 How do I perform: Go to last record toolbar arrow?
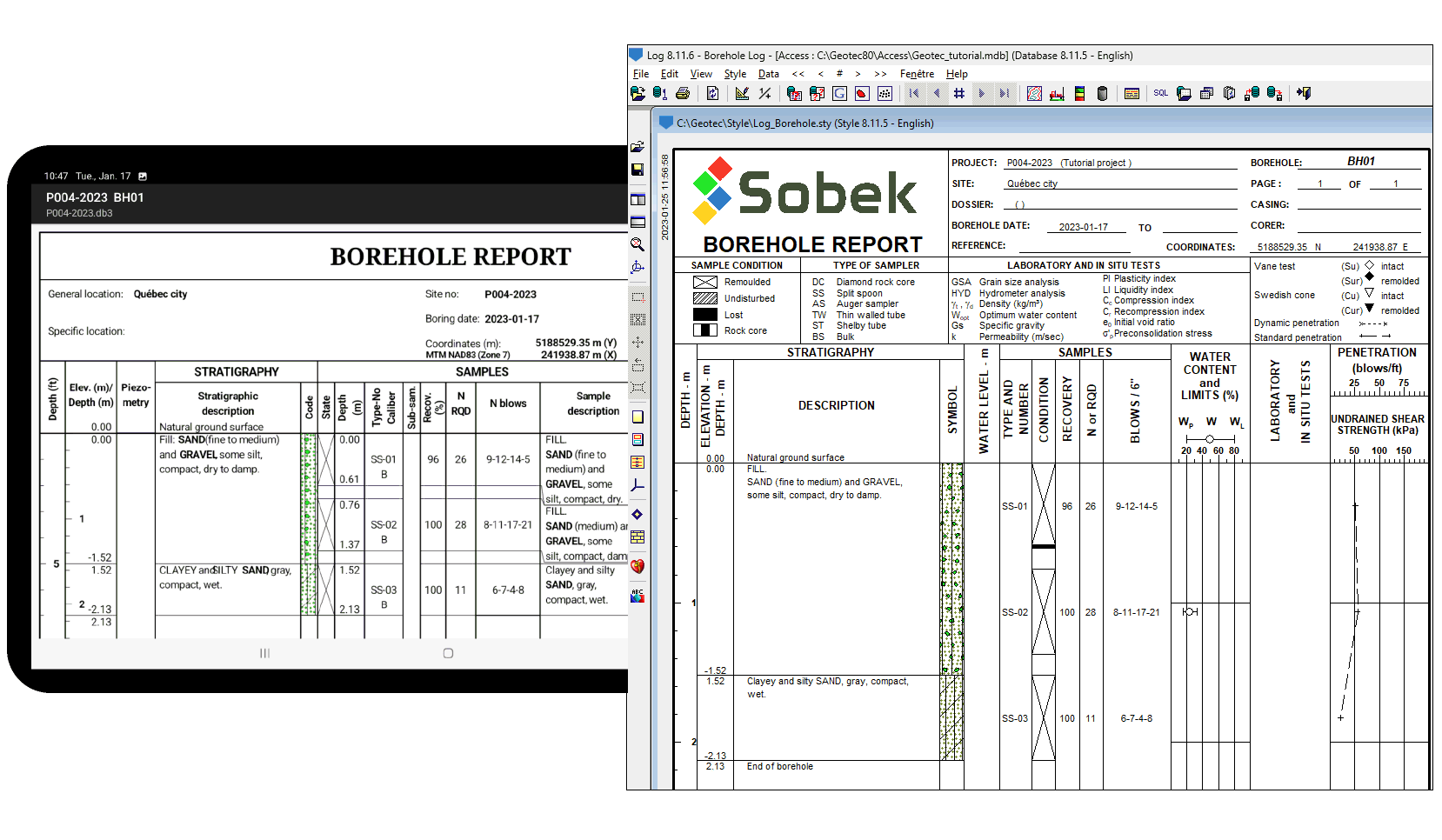click(1005, 93)
